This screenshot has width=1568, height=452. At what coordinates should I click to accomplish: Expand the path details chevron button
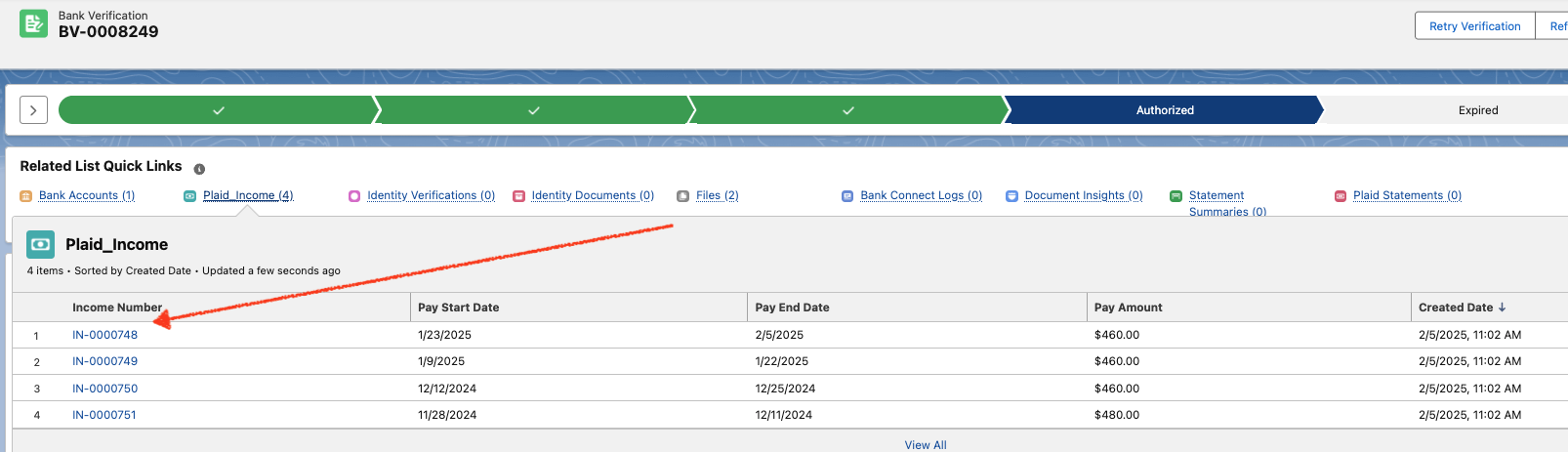tap(33, 110)
